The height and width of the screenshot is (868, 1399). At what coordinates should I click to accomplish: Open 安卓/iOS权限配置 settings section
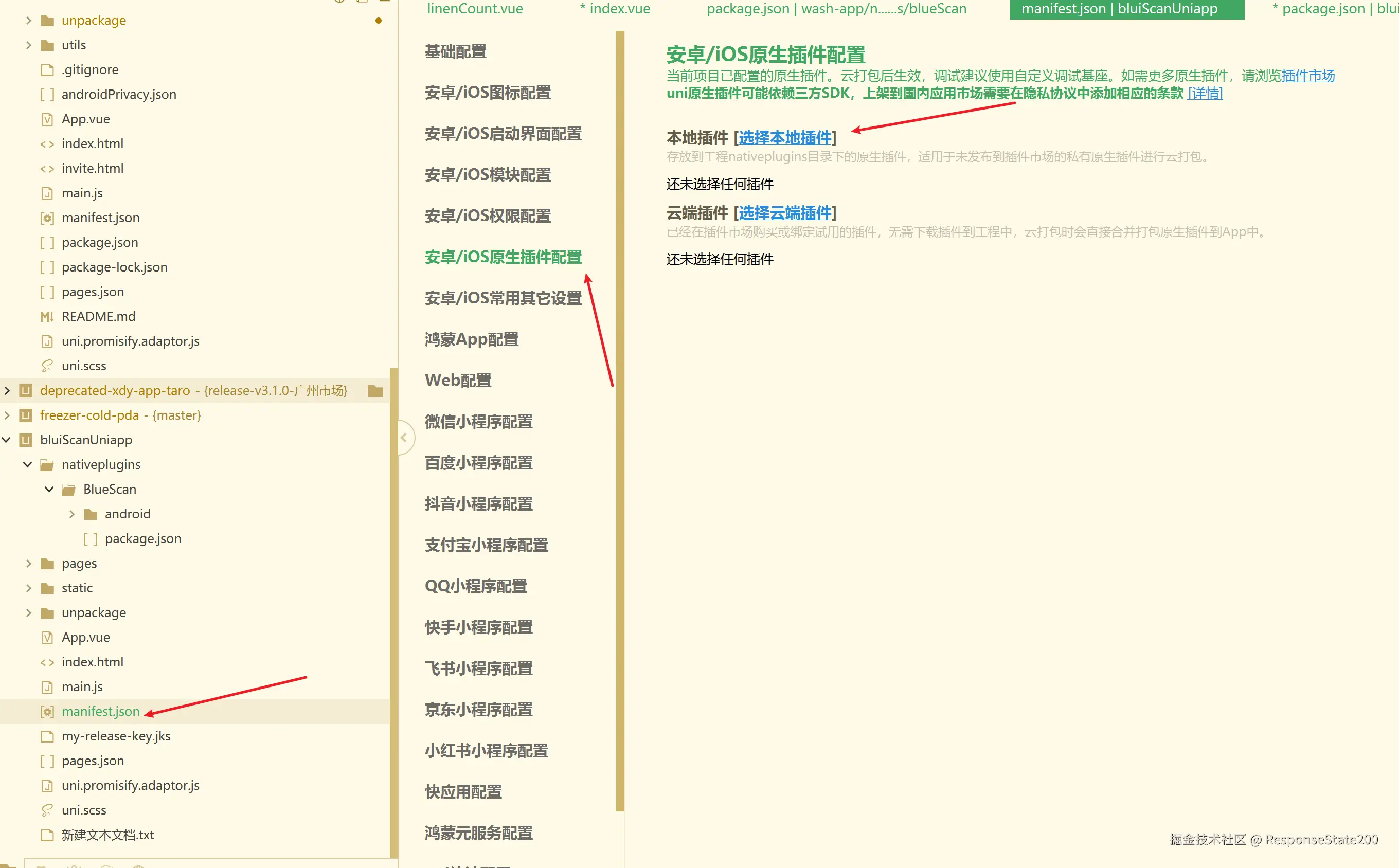[488, 216]
